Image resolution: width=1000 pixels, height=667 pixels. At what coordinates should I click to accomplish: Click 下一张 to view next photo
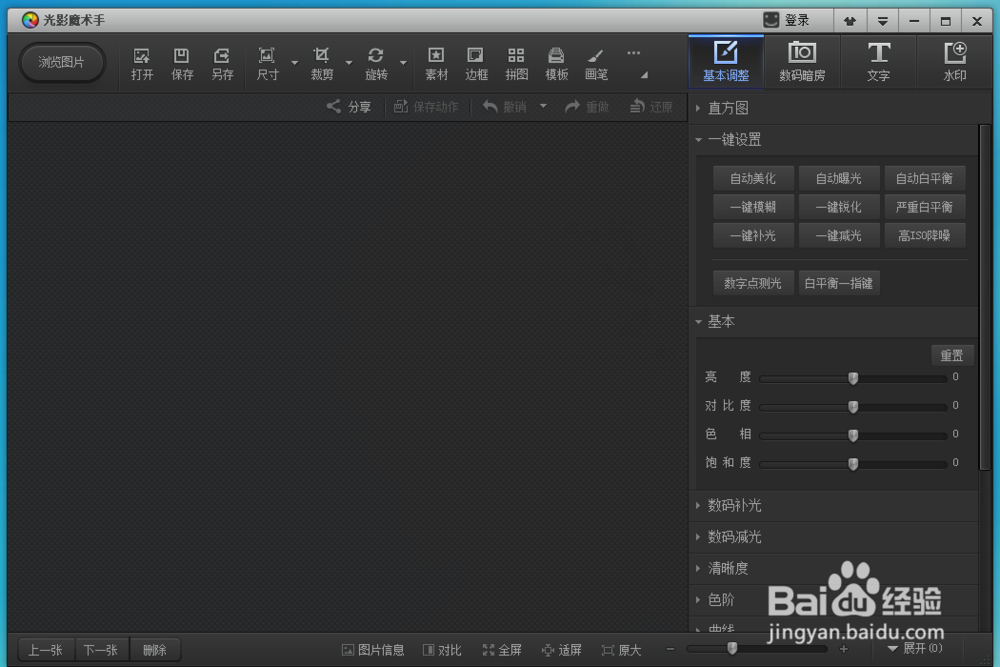click(x=101, y=649)
